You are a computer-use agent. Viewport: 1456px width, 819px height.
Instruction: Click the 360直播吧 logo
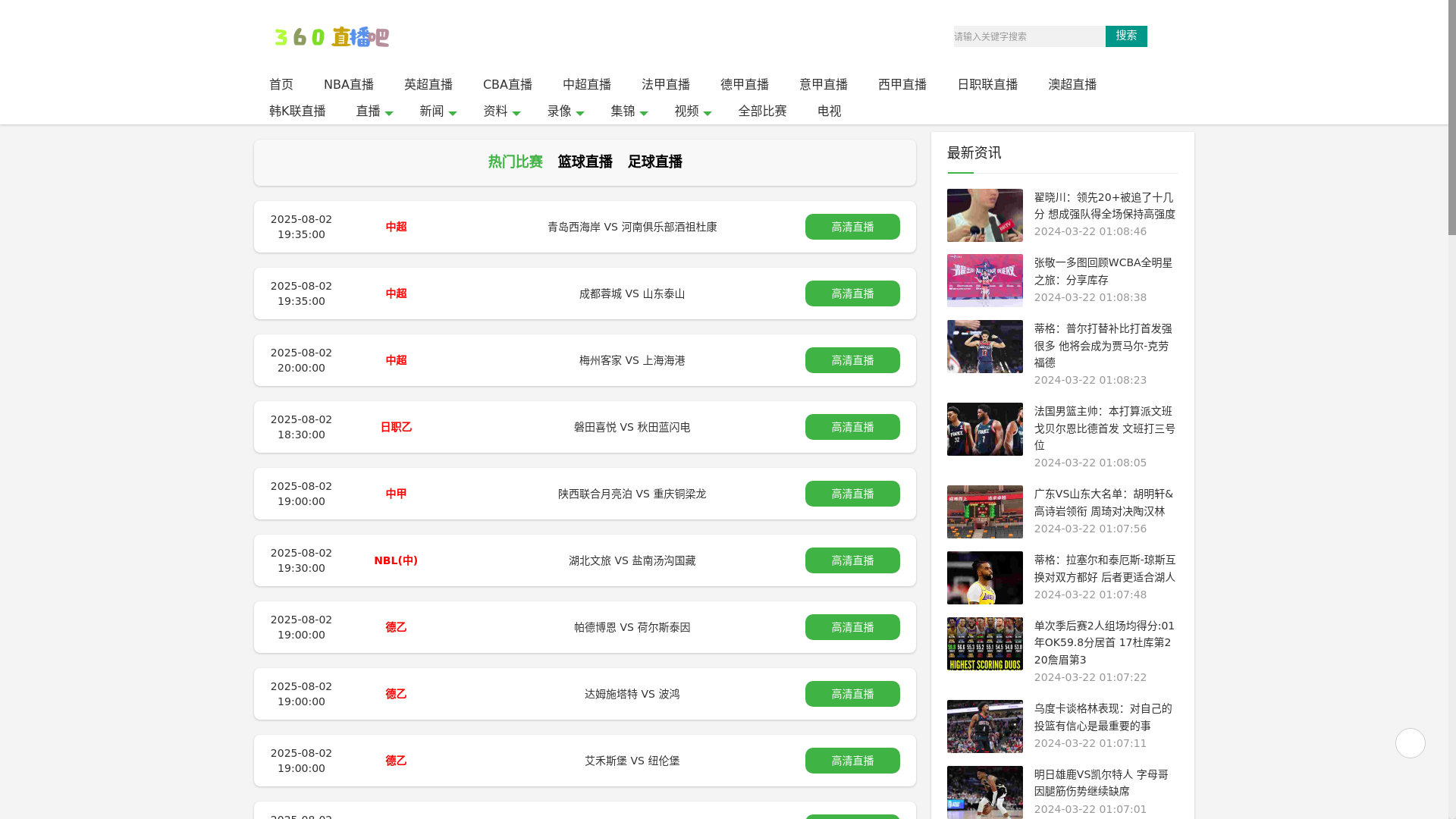tap(331, 36)
